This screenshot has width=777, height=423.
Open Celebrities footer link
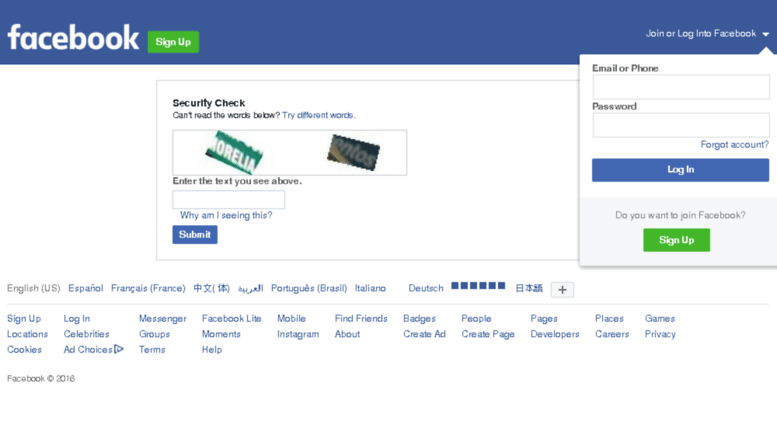(86, 334)
